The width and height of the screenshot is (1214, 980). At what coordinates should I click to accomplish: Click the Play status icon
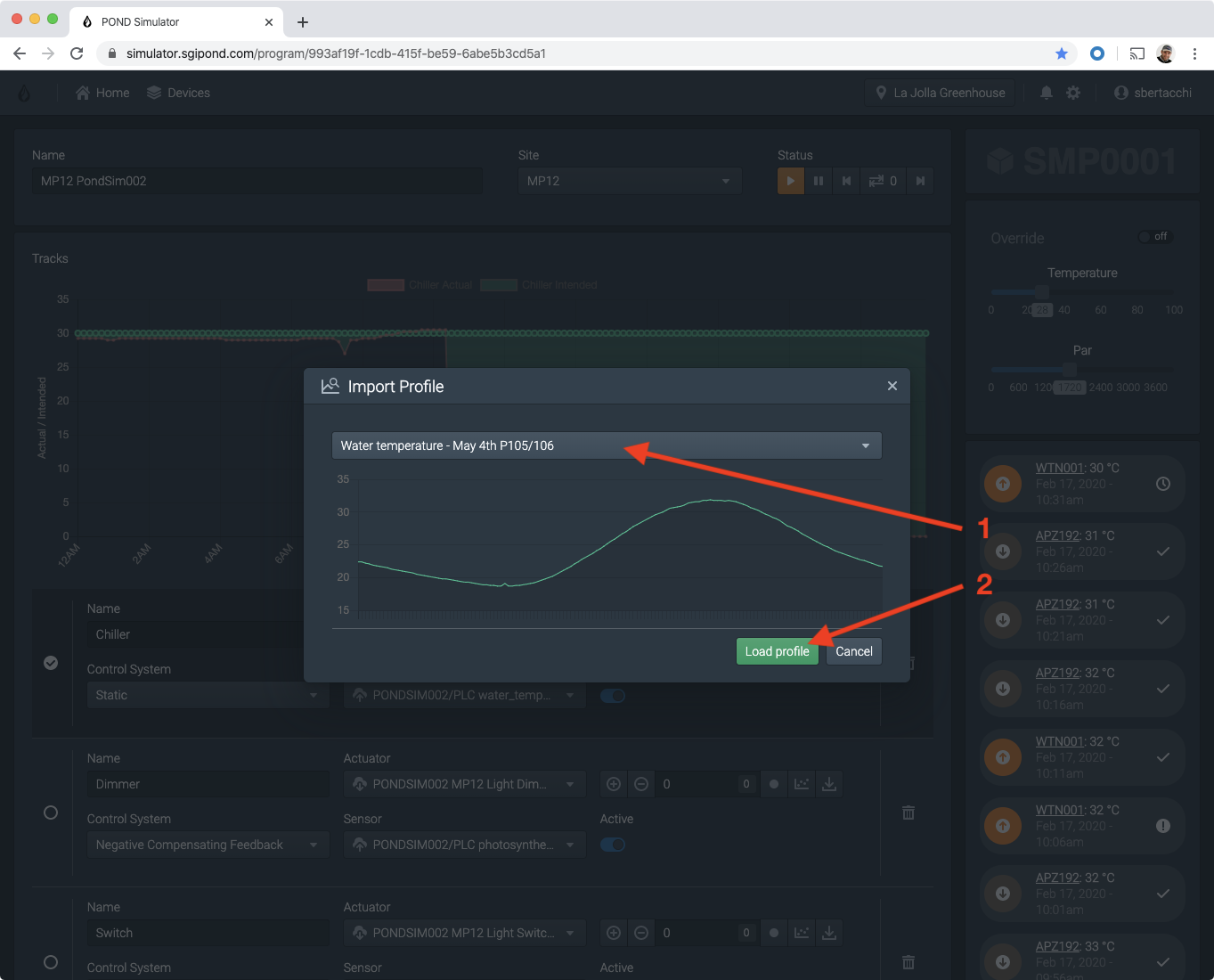pyautogui.click(x=791, y=180)
